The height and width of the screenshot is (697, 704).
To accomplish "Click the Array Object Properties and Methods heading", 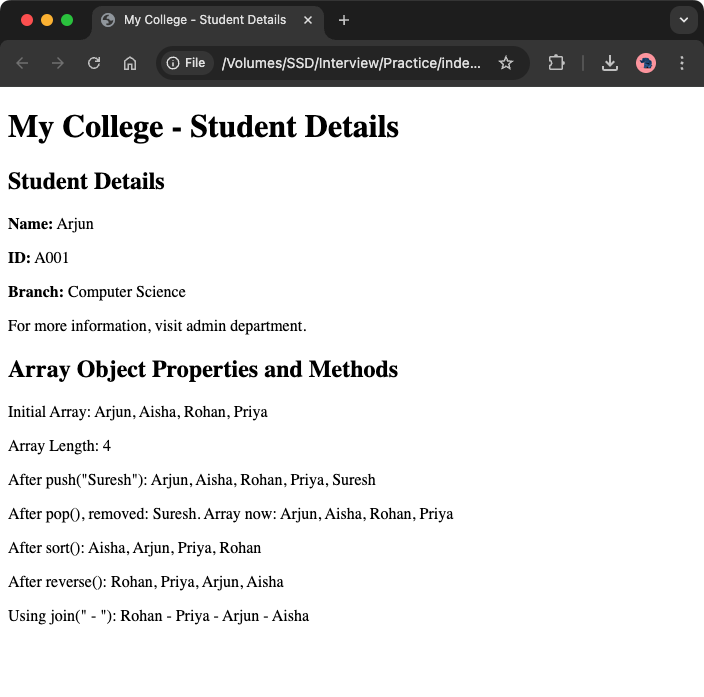I will (203, 369).
